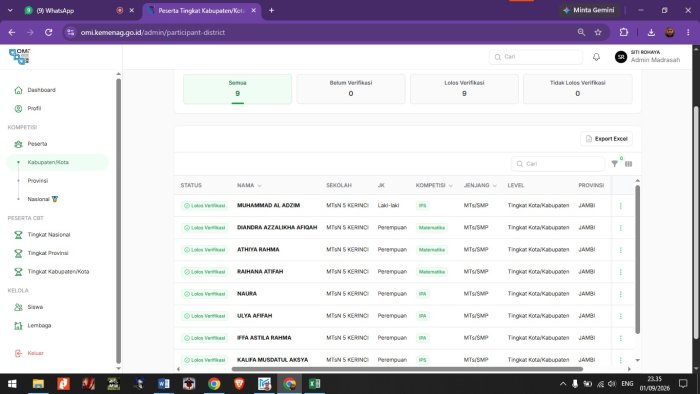Click the Export Excel button
700x394 pixels.
coord(606,139)
